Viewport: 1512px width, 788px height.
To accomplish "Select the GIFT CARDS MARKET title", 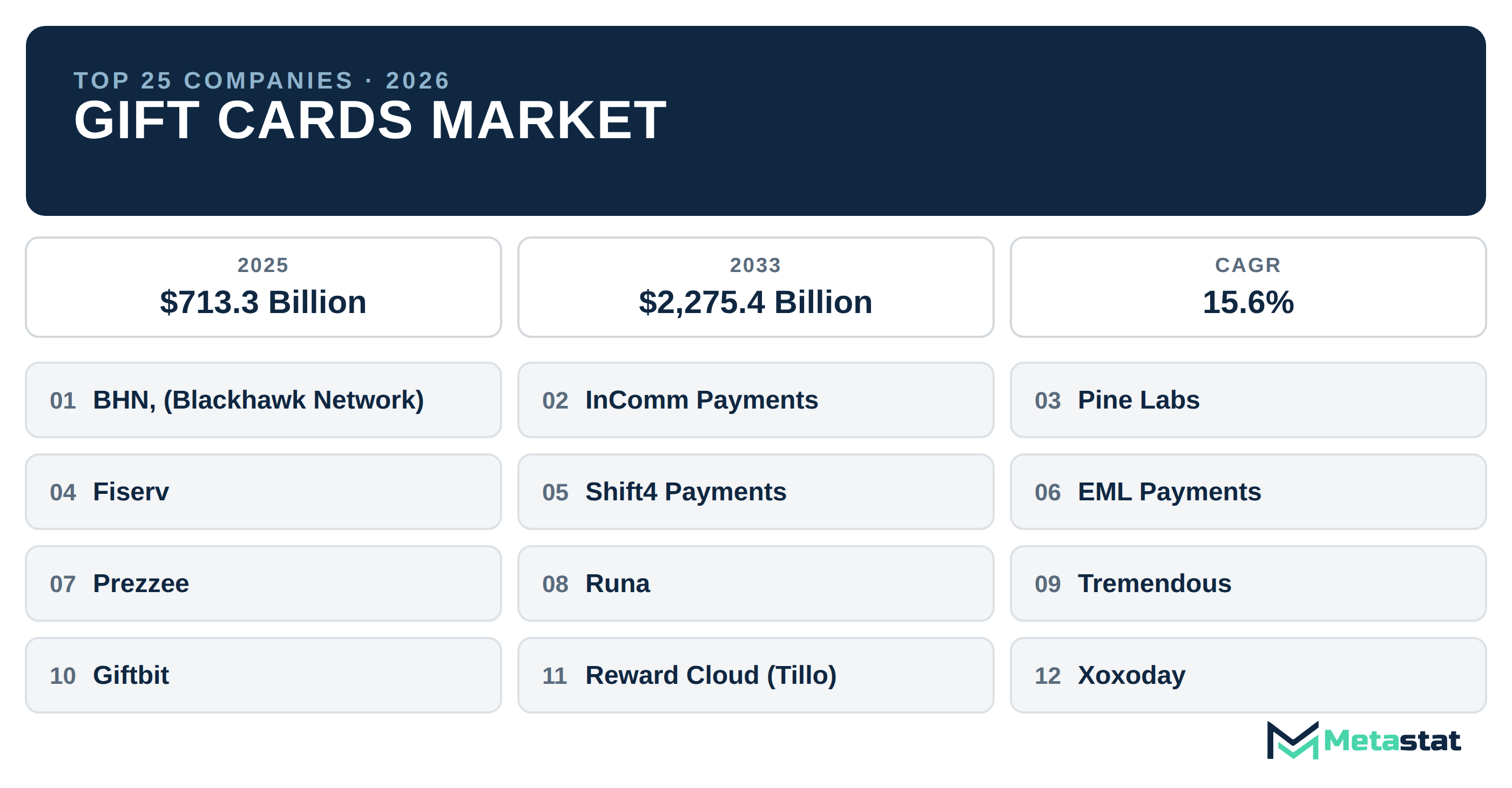I will coord(370,120).
